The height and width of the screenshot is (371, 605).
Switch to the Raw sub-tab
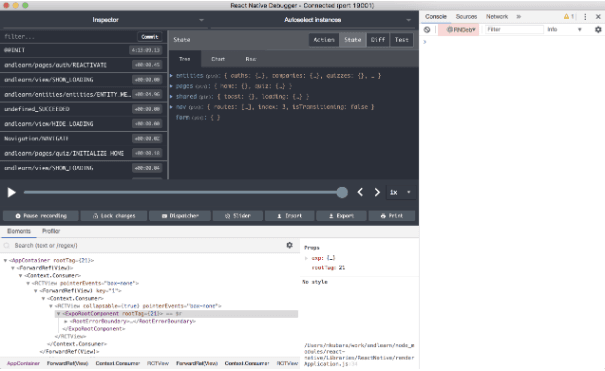coord(251,59)
